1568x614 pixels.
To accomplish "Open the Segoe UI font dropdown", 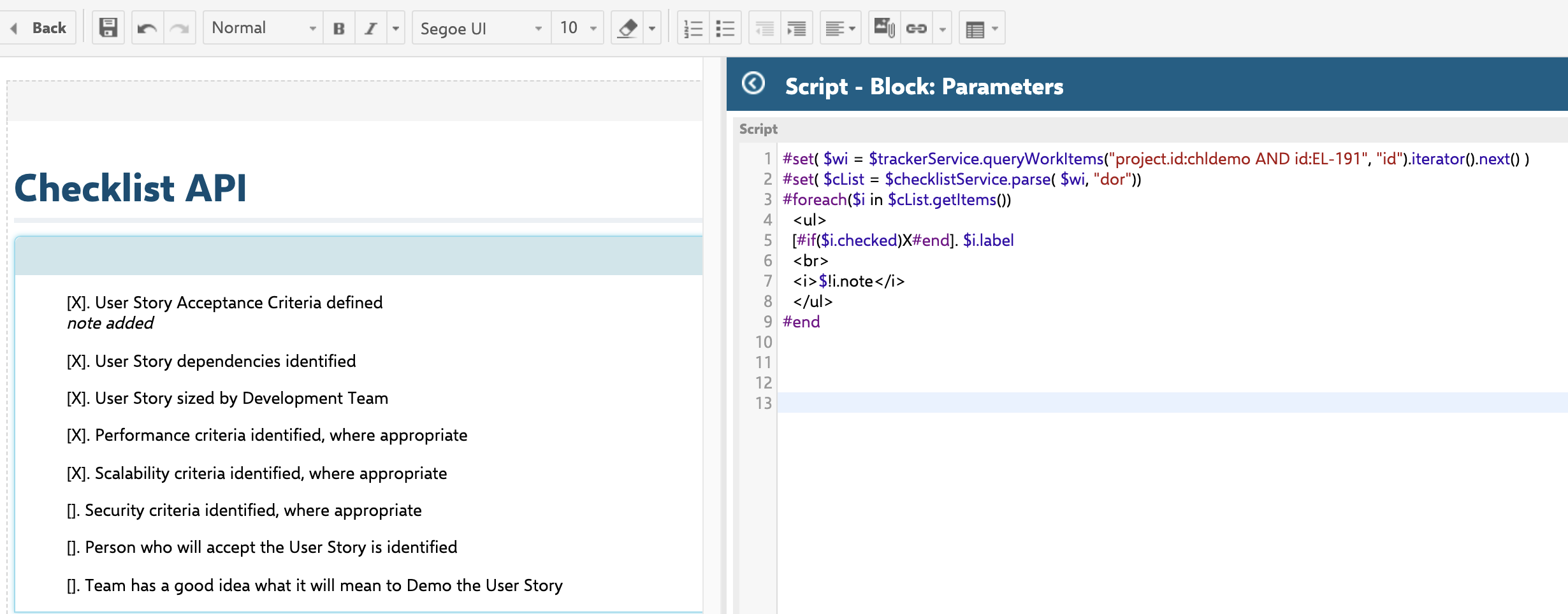I will click(481, 28).
